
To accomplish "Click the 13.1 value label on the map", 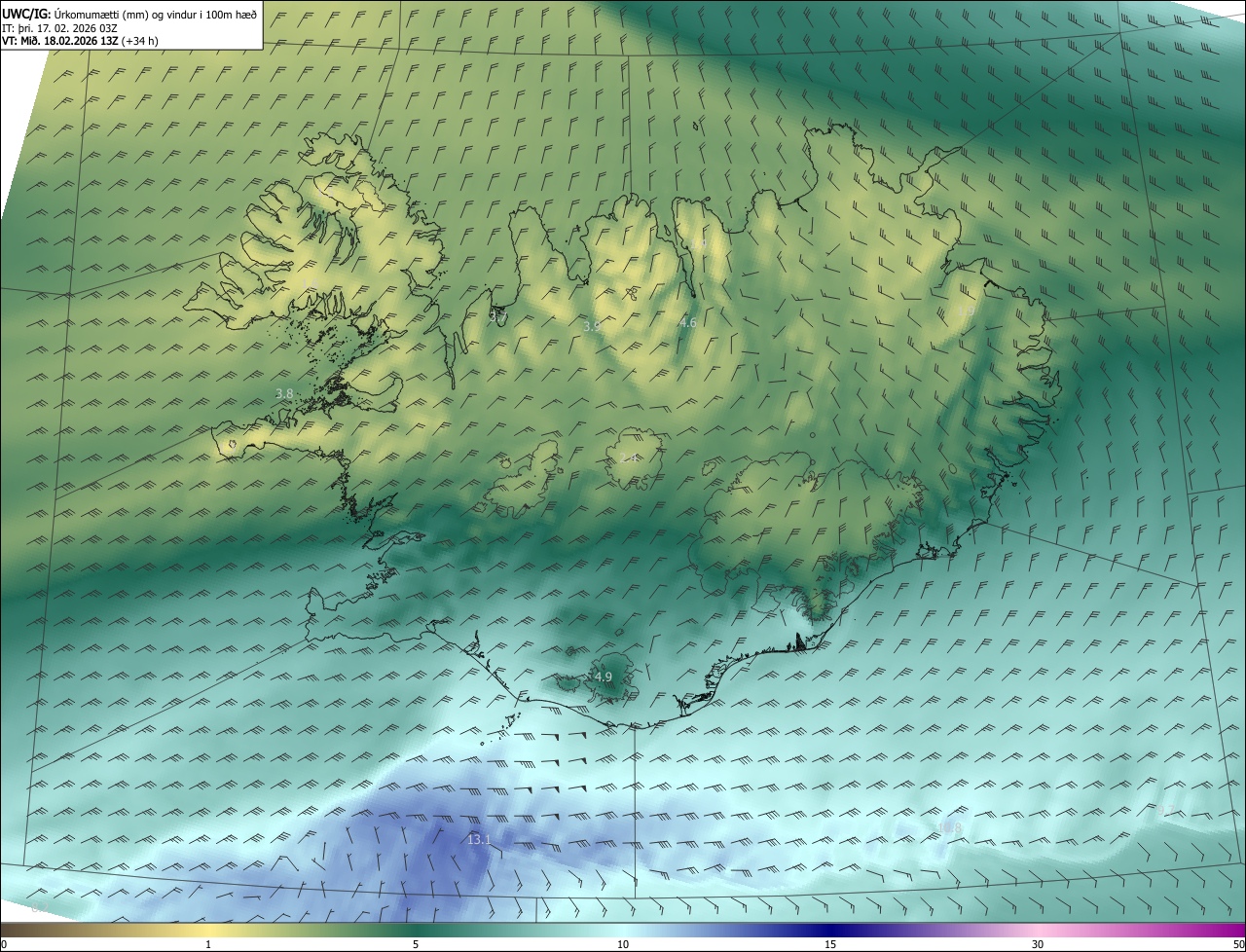I will point(479,839).
